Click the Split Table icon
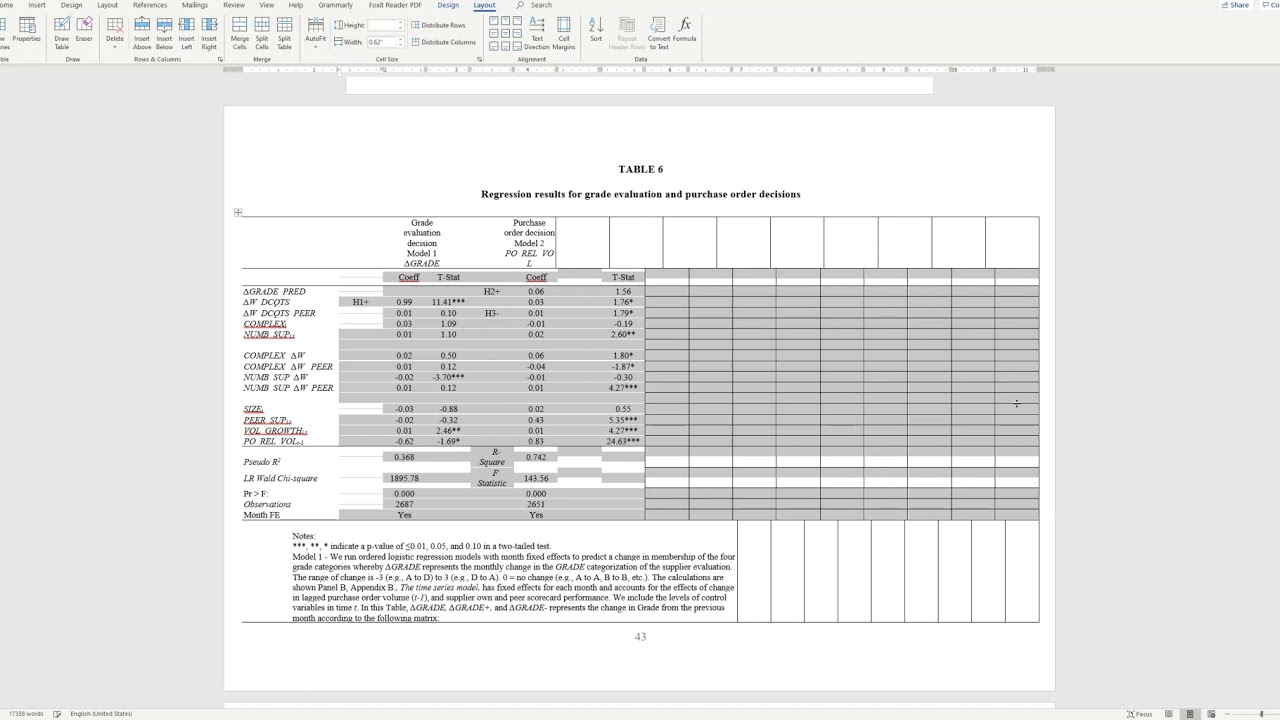The image size is (1280, 720). click(x=284, y=32)
